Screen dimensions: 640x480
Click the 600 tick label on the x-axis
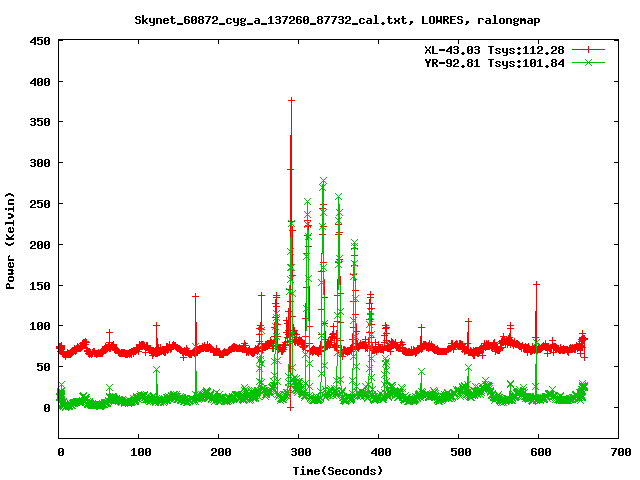click(x=540, y=452)
